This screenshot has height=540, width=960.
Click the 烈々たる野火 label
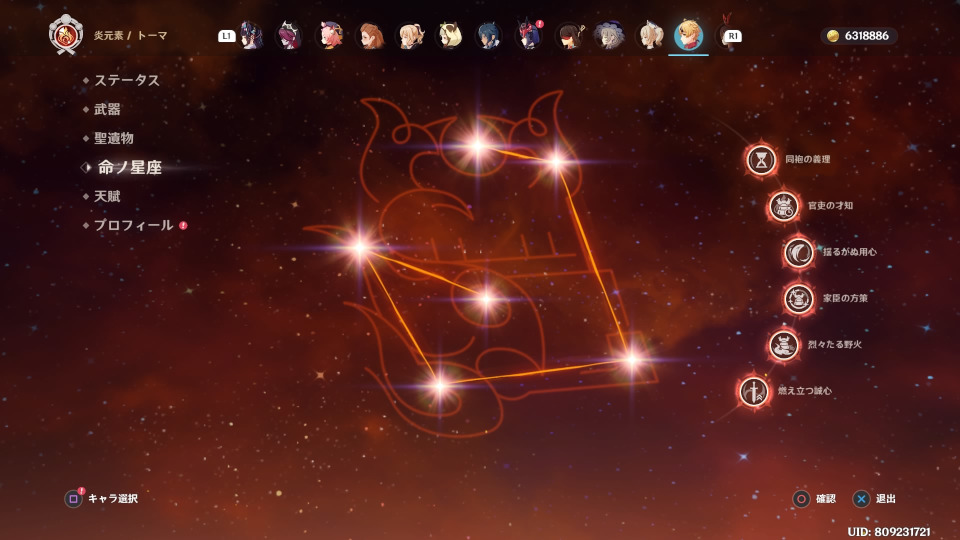click(834, 345)
